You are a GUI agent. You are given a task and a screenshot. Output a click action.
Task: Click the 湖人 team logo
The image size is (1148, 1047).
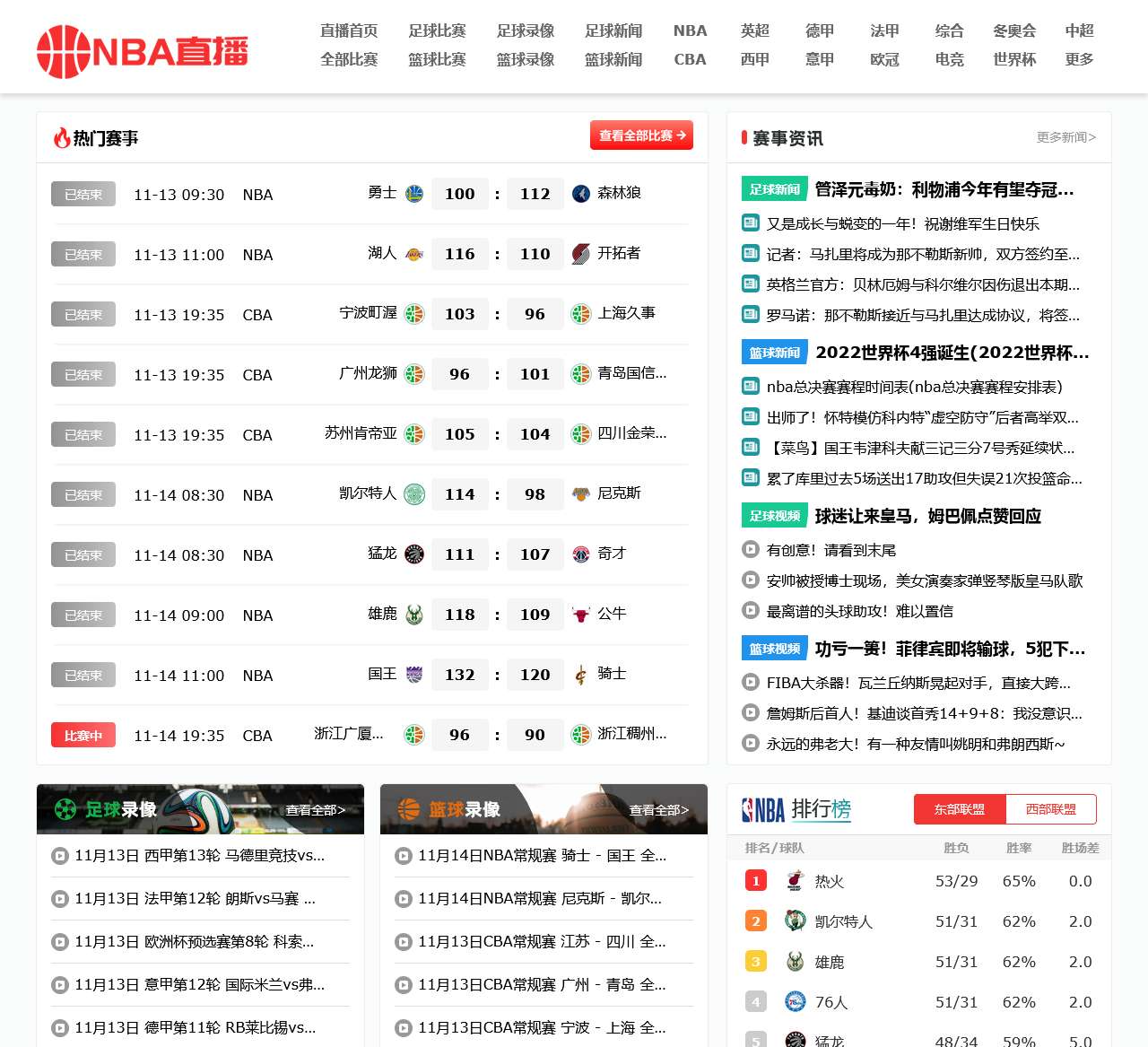tap(414, 253)
